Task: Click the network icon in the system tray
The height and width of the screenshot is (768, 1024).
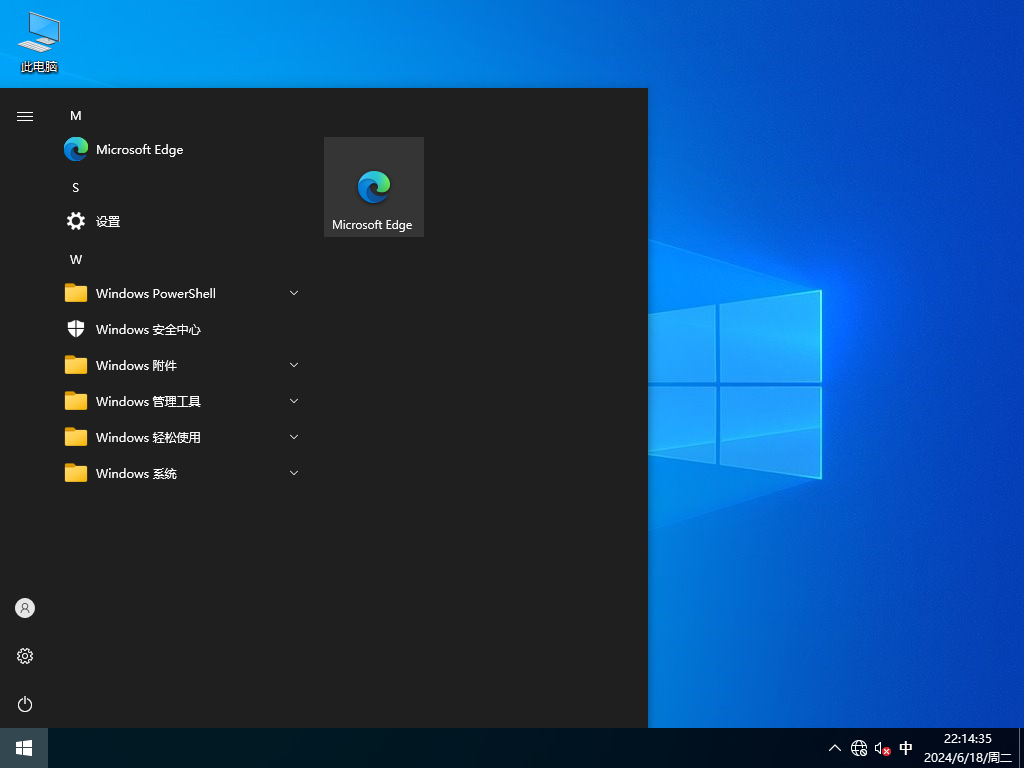Action: point(858,747)
